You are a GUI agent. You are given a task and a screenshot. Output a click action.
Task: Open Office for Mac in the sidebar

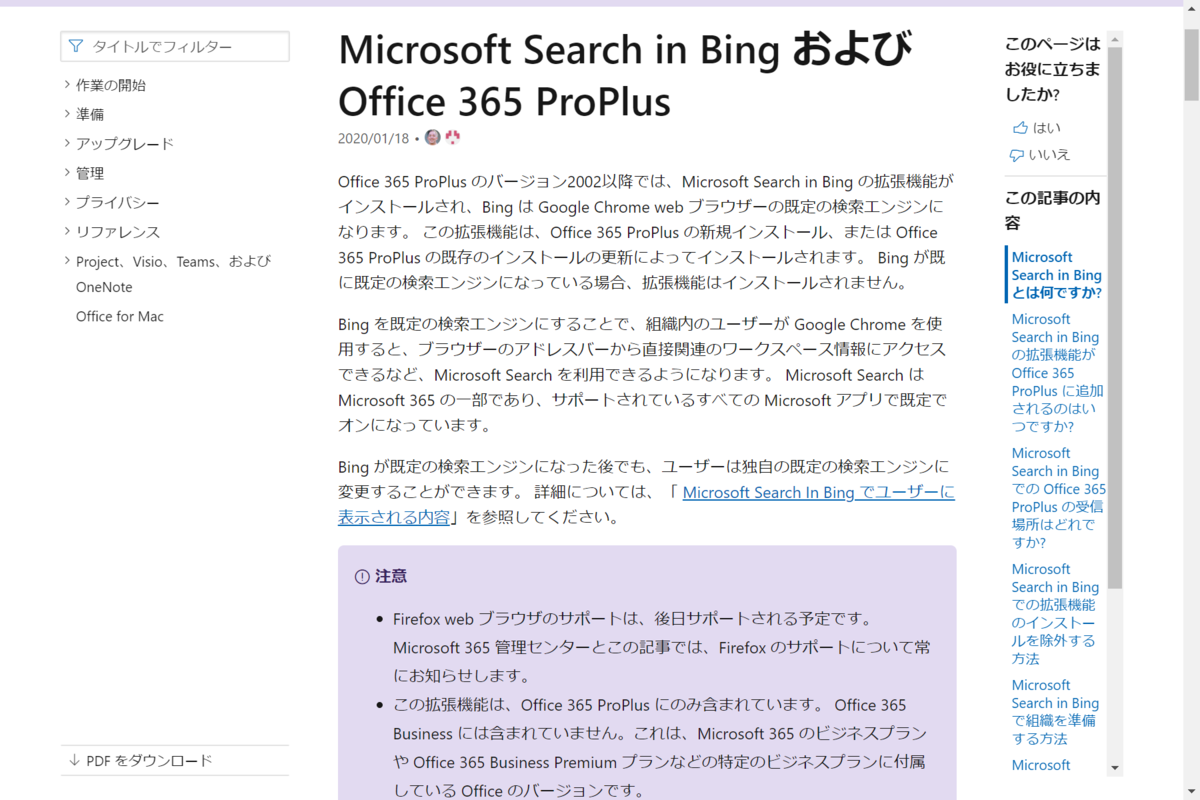[x=120, y=316]
